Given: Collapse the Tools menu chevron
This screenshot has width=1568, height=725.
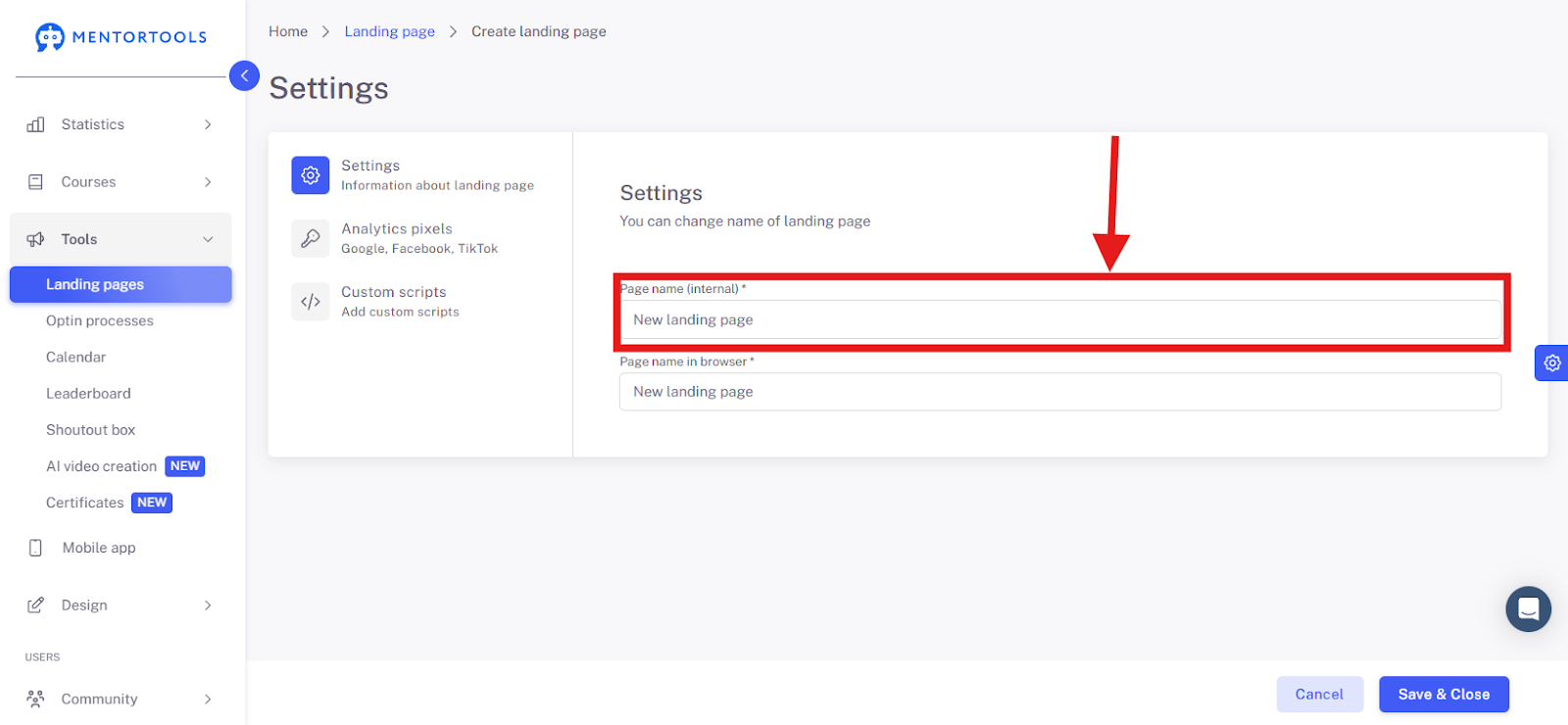Looking at the screenshot, I should pyautogui.click(x=208, y=239).
